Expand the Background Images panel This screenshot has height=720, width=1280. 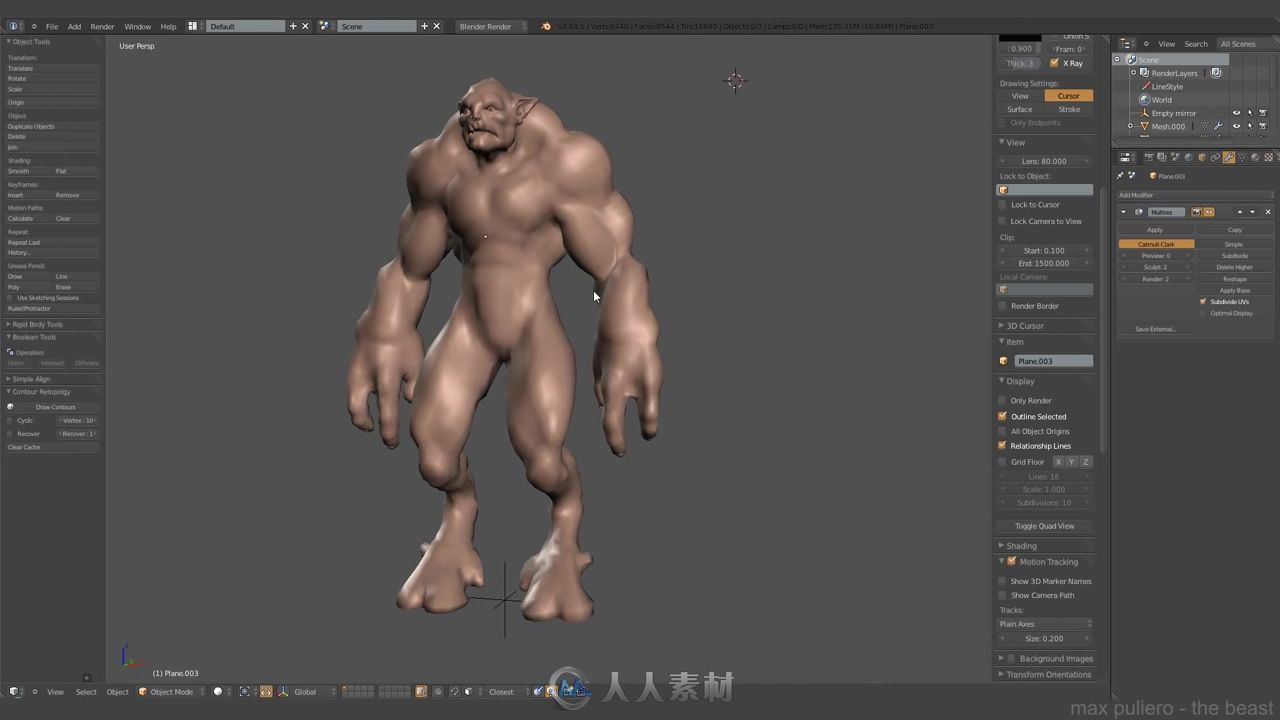(x=1002, y=658)
